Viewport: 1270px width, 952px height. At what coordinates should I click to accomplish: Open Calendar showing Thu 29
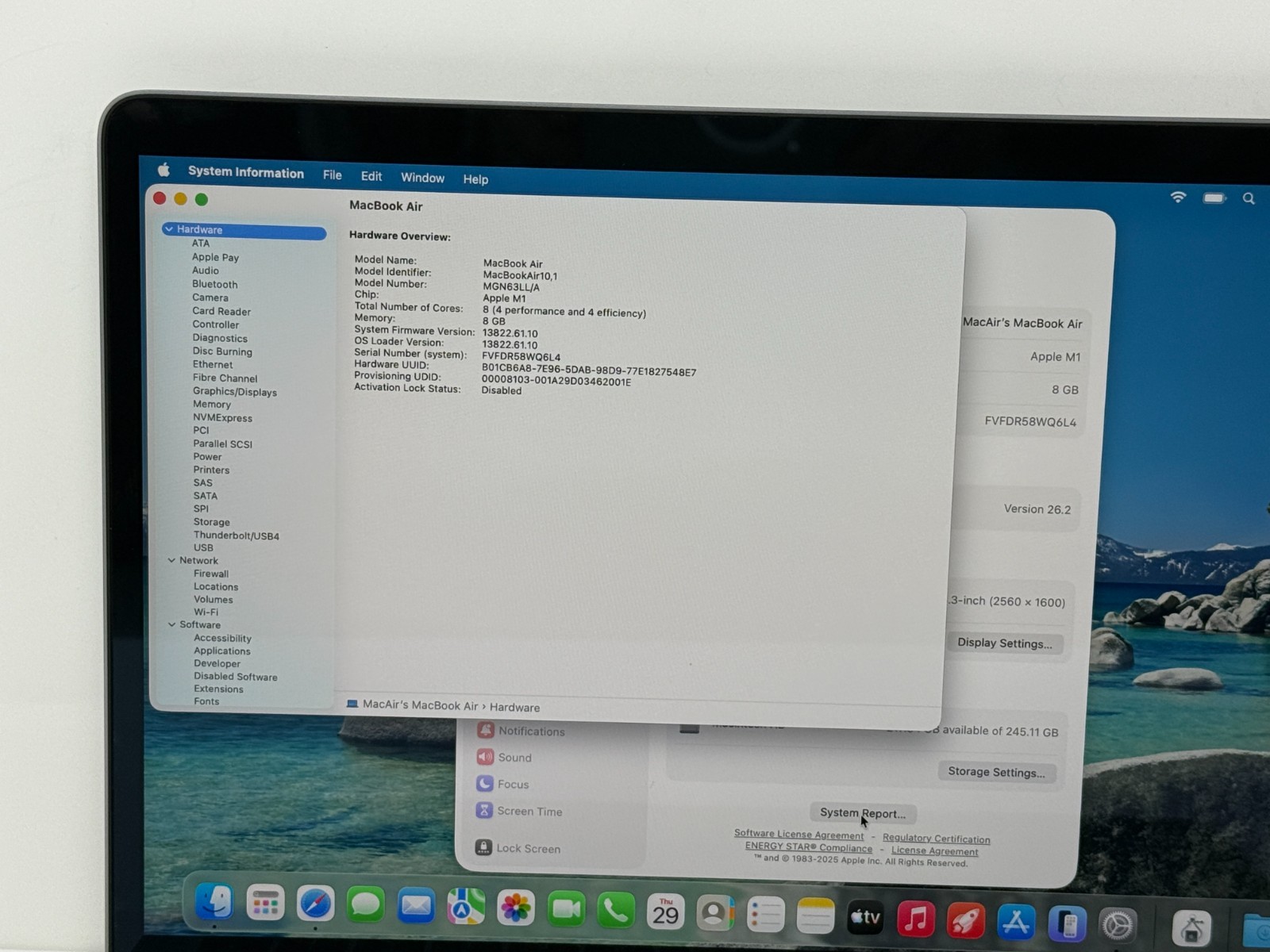coord(665,912)
